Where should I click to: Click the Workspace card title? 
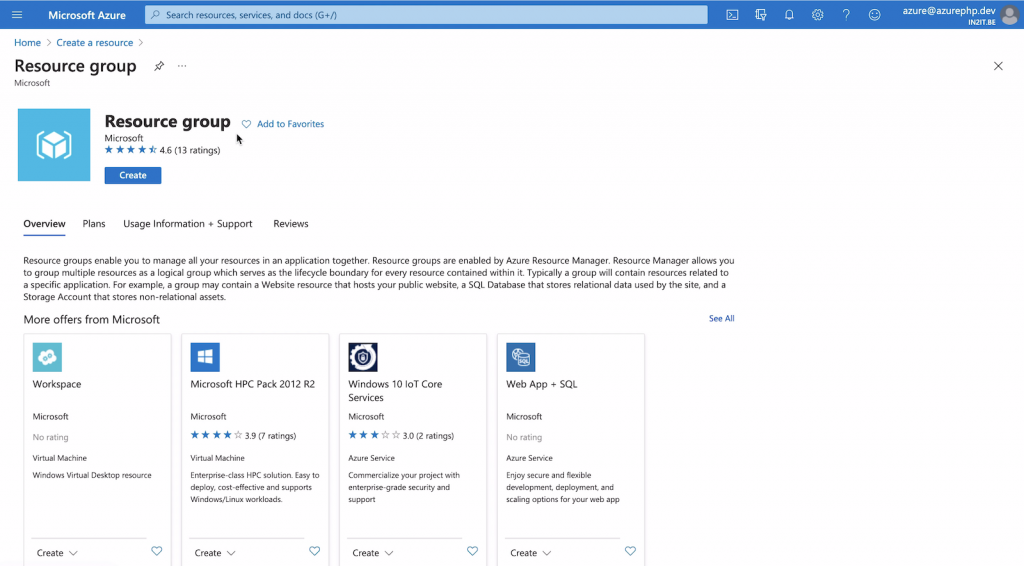(x=57, y=384)
